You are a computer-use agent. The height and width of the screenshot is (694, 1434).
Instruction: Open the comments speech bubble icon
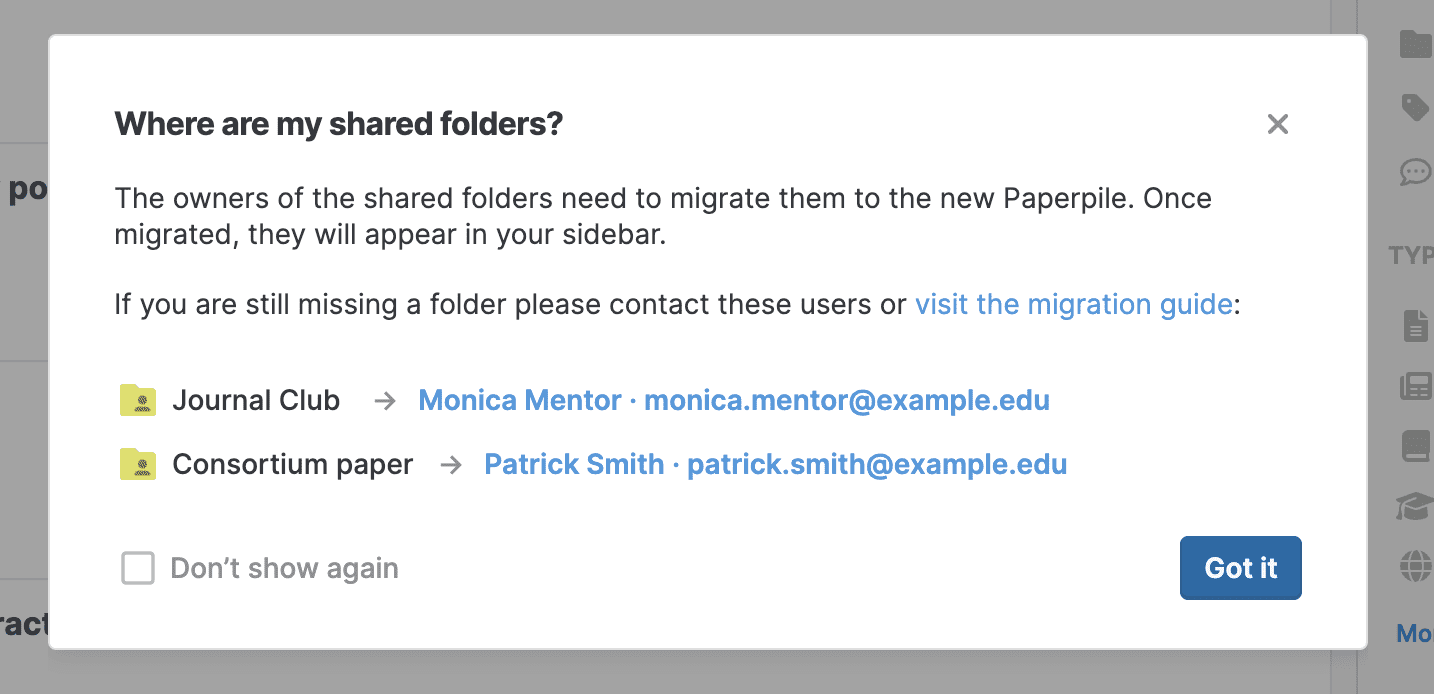click(1415, 172)
